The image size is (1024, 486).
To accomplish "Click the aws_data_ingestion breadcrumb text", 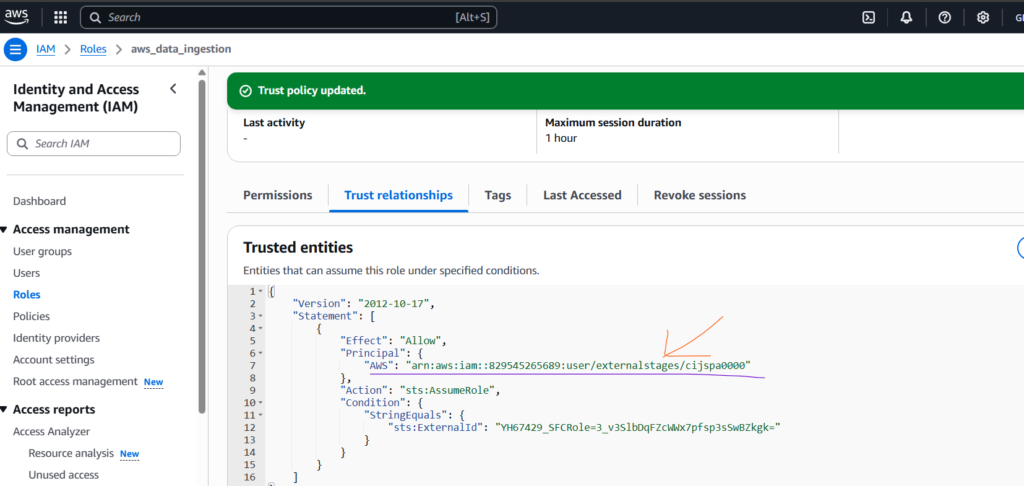I will click(x=181, y=49).
